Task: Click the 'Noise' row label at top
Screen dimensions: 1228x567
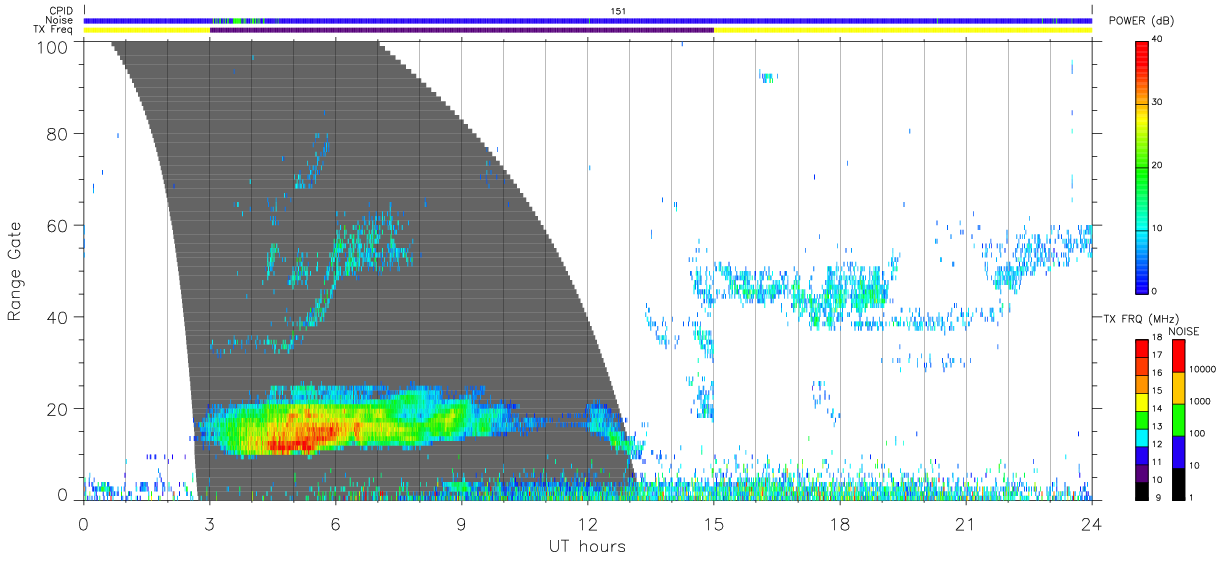Action: click(60, 20)
